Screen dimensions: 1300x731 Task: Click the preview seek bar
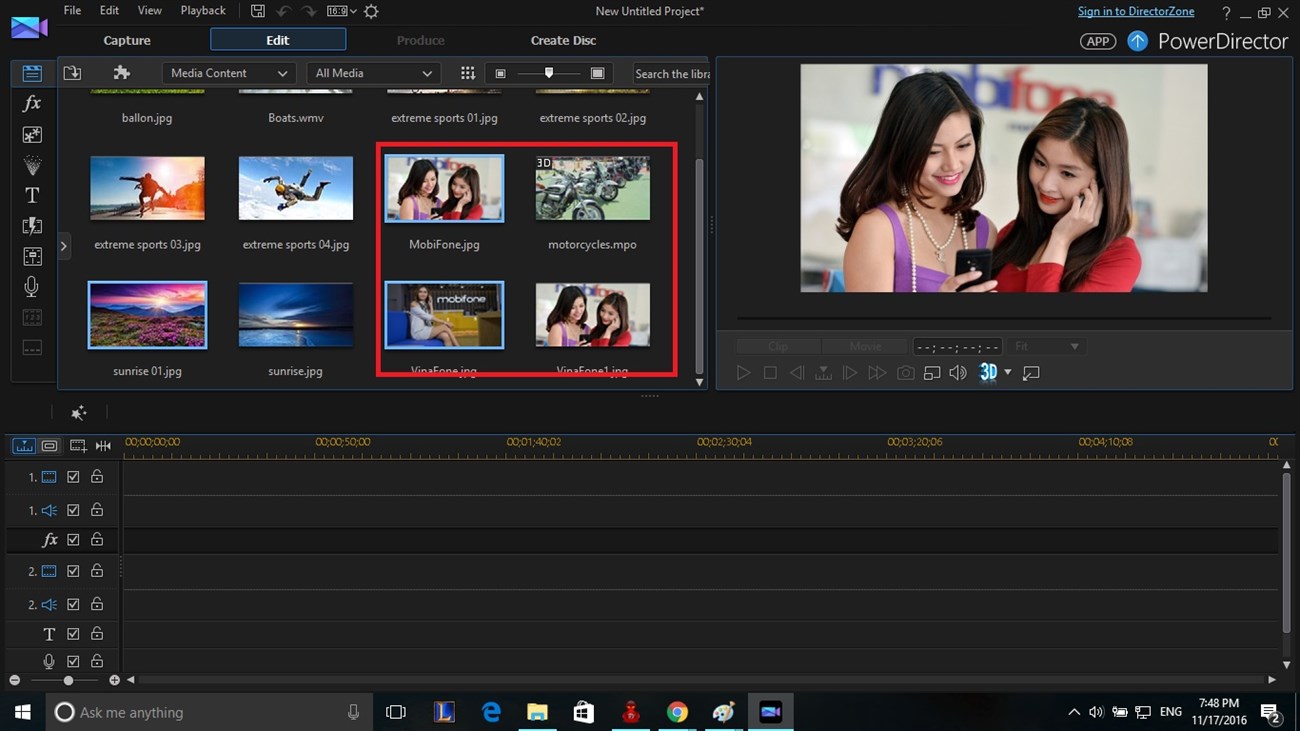pos(1003,318)
